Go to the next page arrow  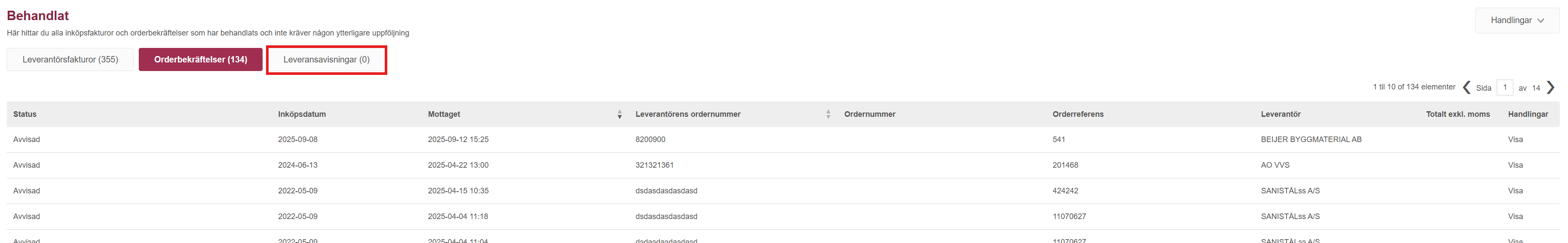tap(1550, 87)
